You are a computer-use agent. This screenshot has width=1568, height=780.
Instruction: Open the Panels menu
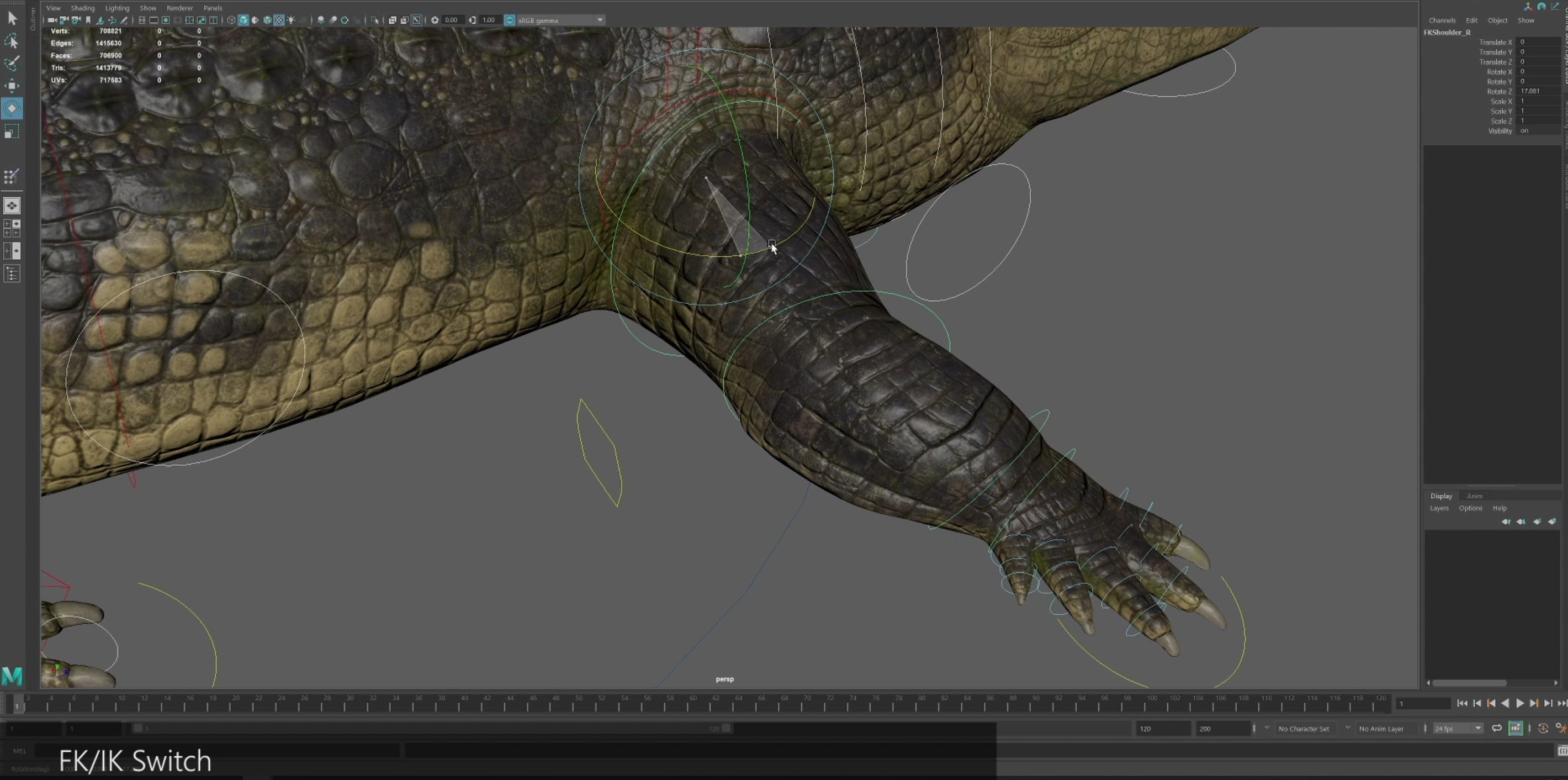(x=213, y=8)
